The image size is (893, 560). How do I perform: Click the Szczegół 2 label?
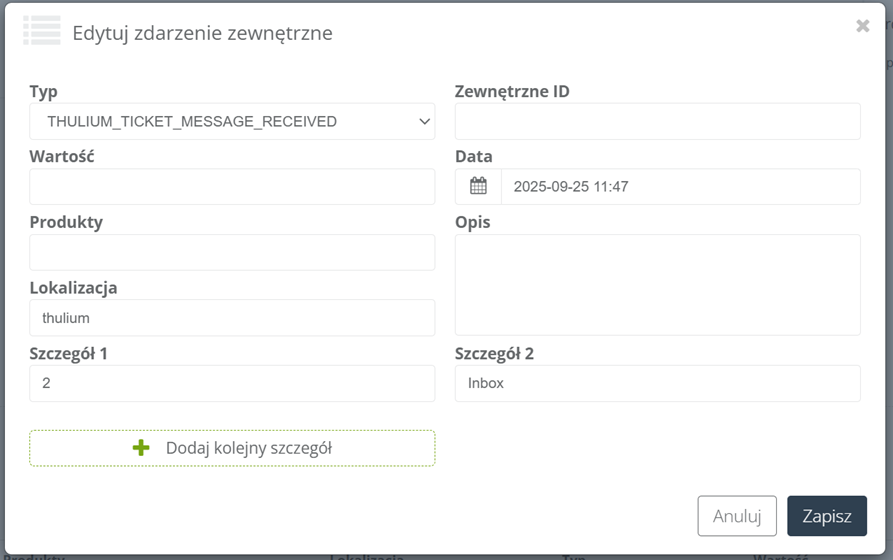[494, 354]
